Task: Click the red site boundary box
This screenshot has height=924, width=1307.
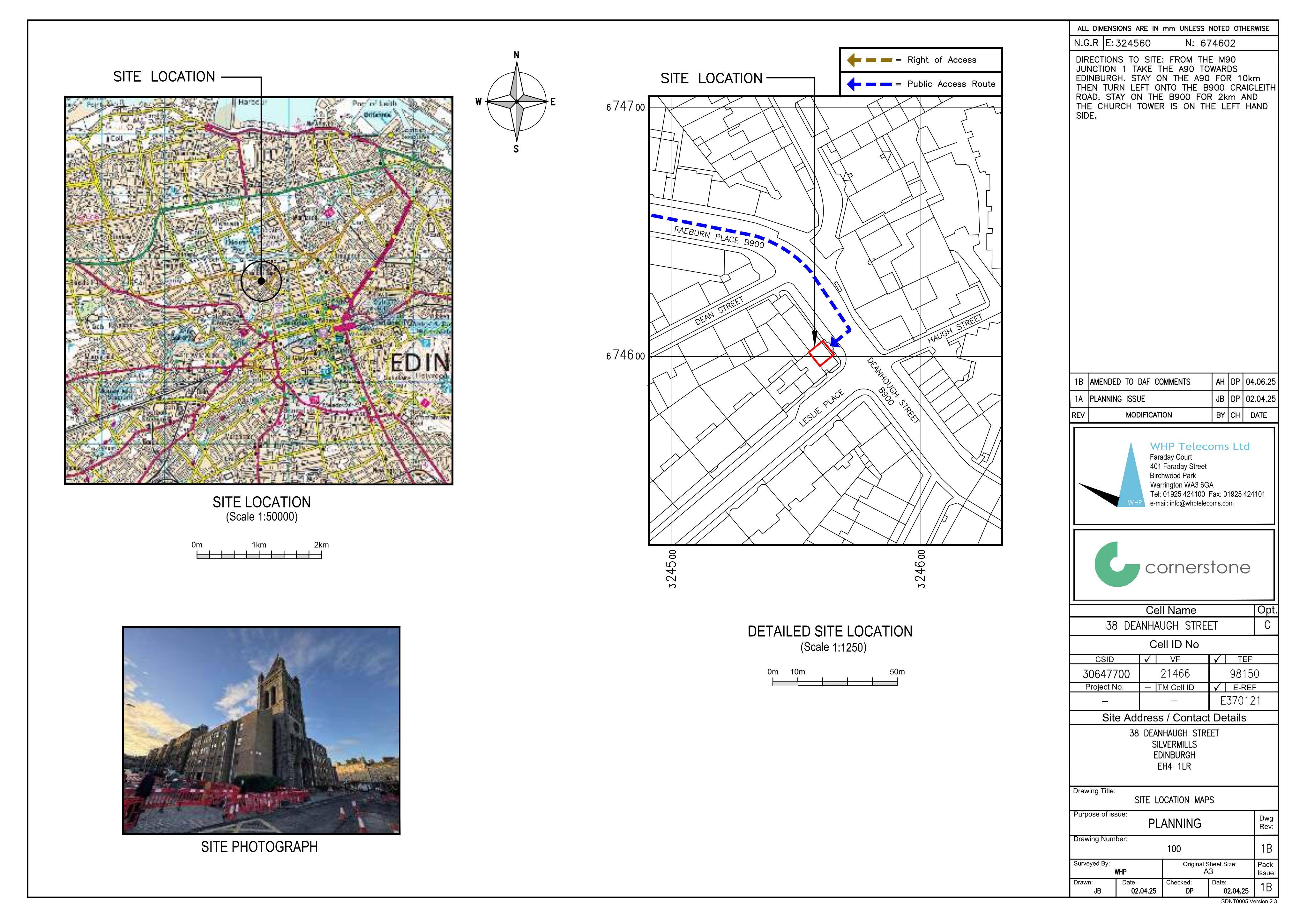Action: [821, 353]
